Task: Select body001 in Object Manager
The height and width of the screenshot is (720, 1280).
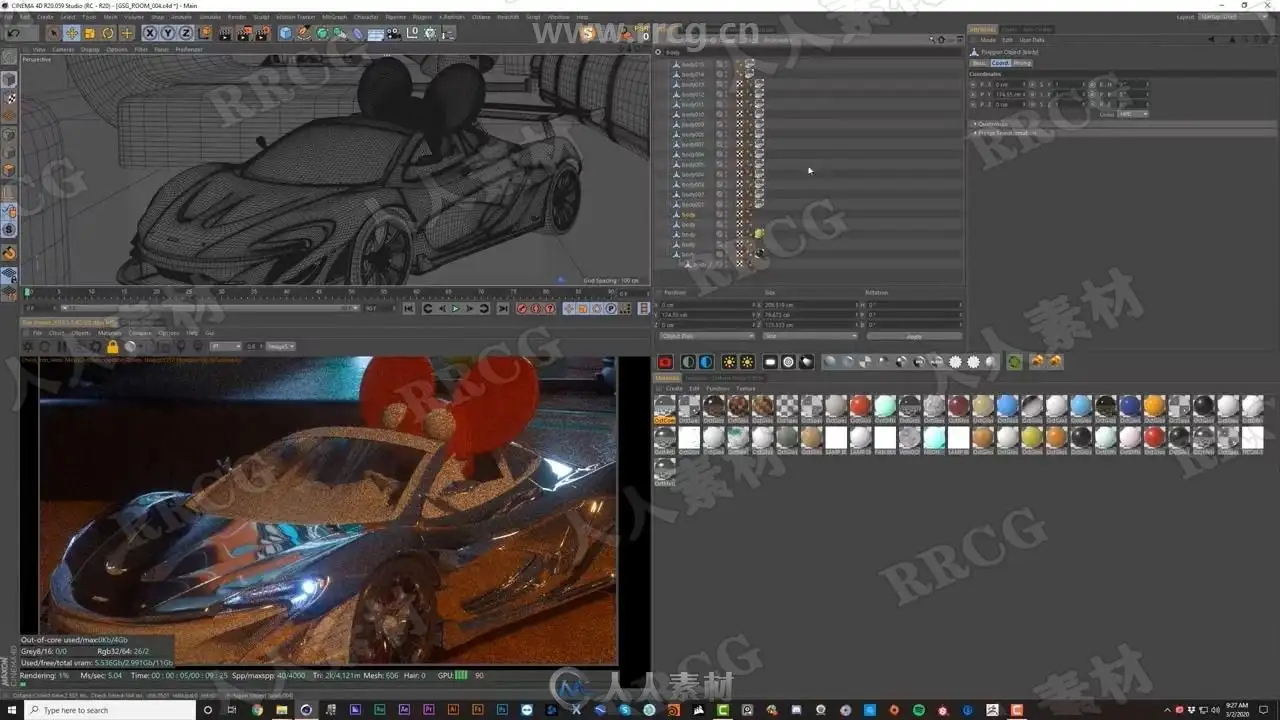Action: (692, 204)
